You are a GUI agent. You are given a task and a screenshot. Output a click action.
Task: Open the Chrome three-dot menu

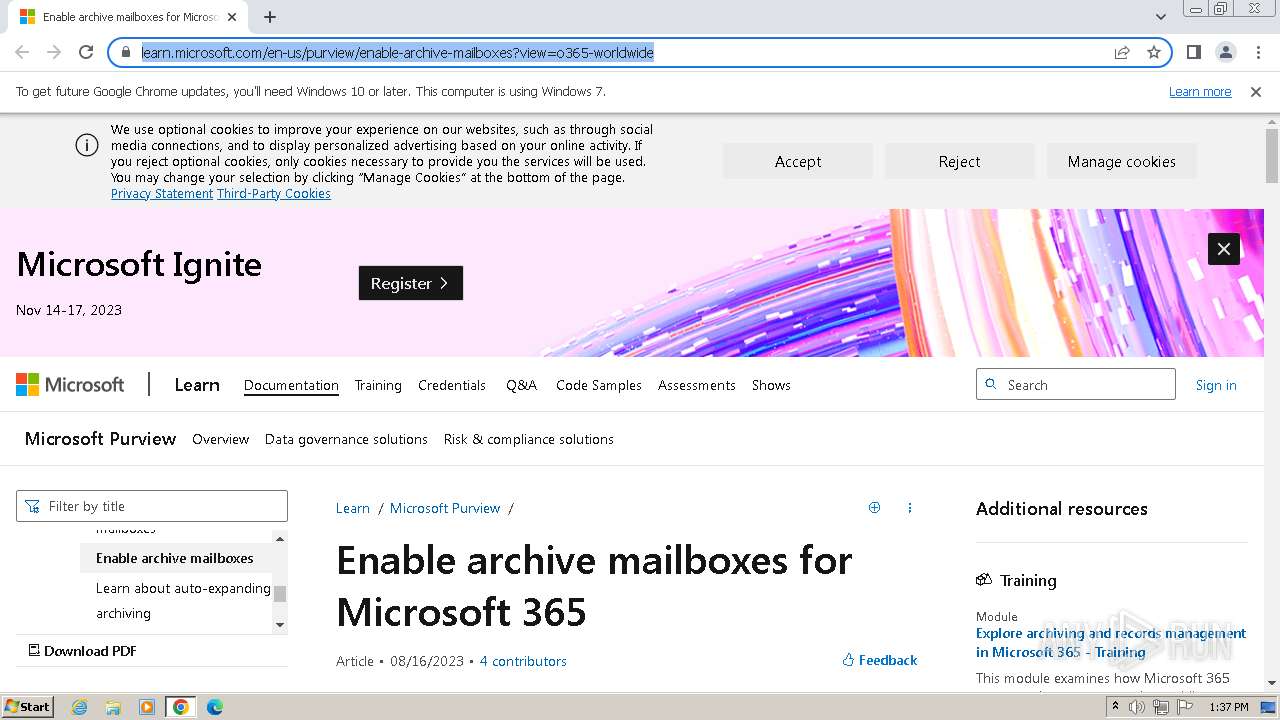tap(1258, 52)
